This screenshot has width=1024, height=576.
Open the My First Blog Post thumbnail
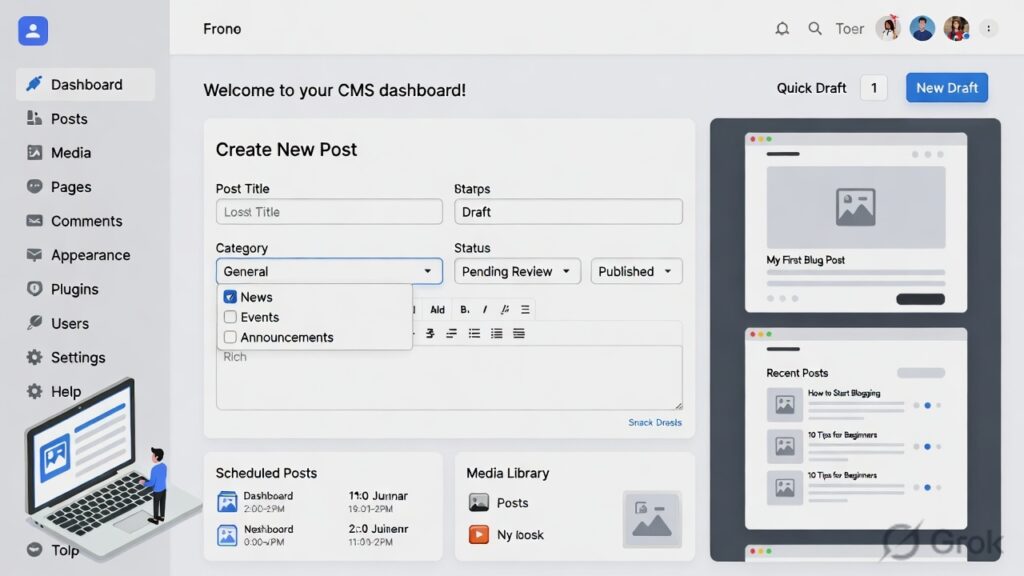tap(855, 207)
